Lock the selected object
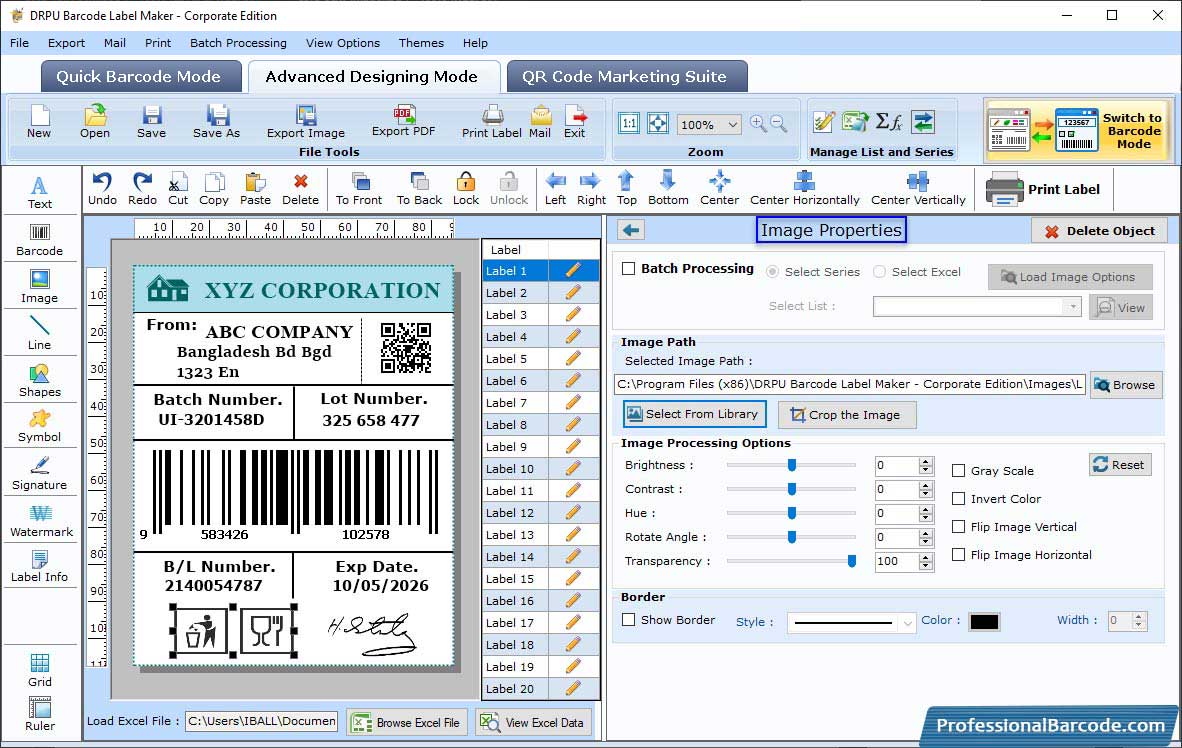Viewport: 1182px width, 748px height. [466, 189]
